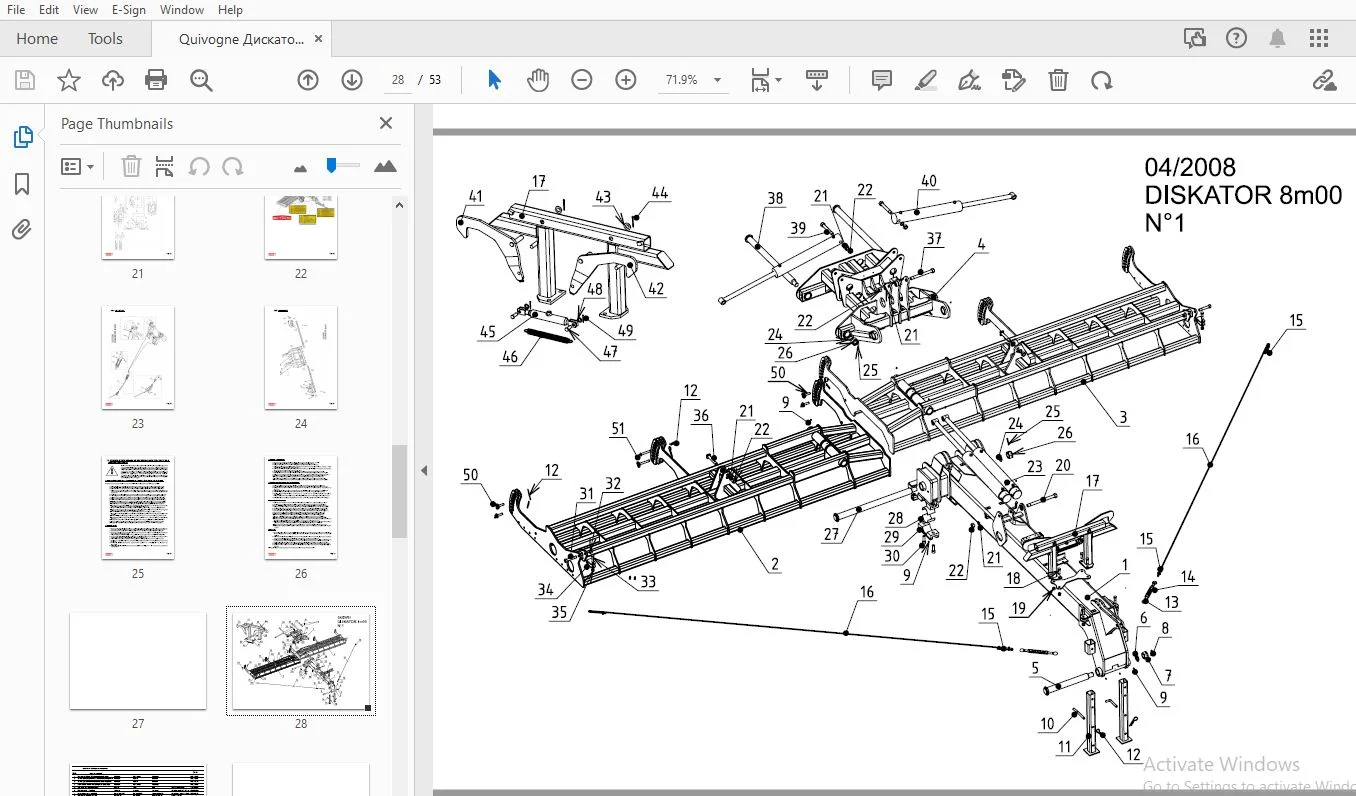Open the Help menu in the menu bar
The image size is (1356, 796).
[x=230, y=10]
